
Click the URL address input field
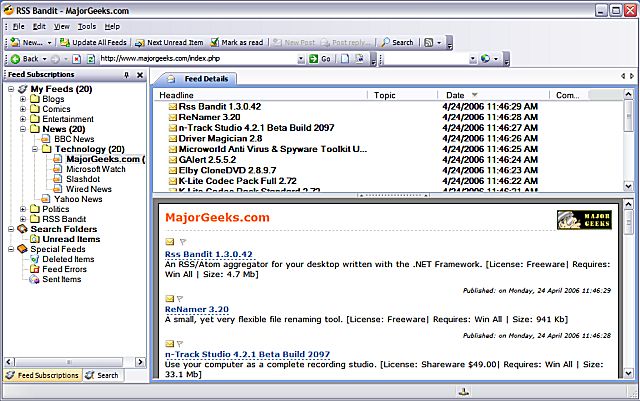(200, 59)
